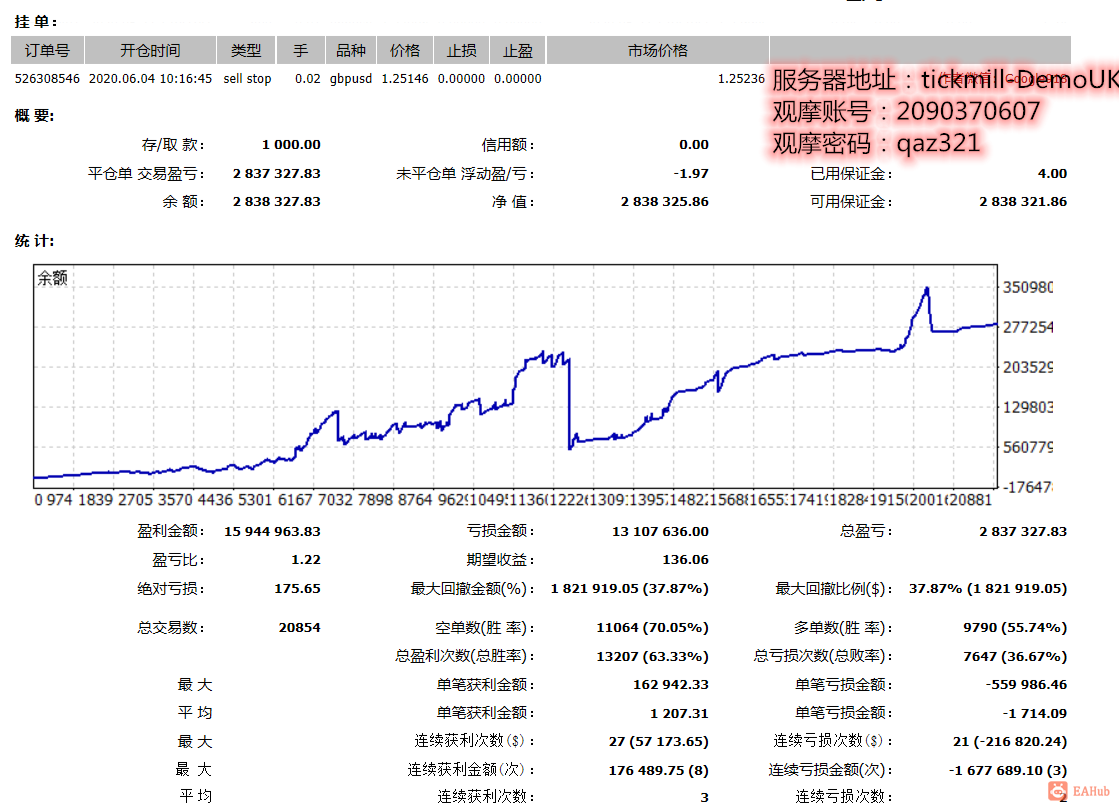The height and width of the screenshot is (806, 1119).
Task: Click the 品种 column header
Action: click(351, 51)
